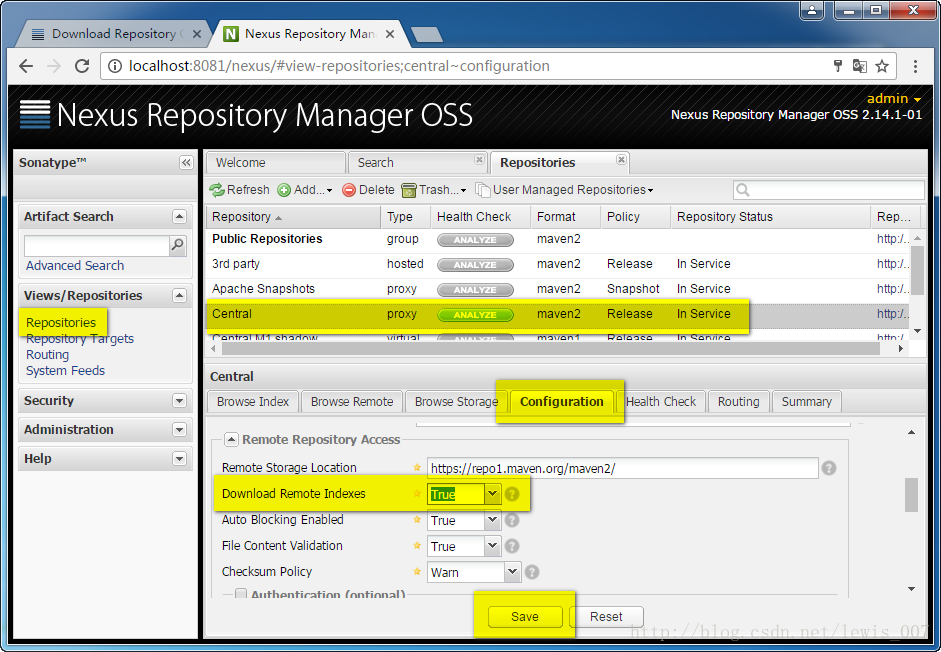Close the Nexus Repository Manager browser tab

coord(389,34)
